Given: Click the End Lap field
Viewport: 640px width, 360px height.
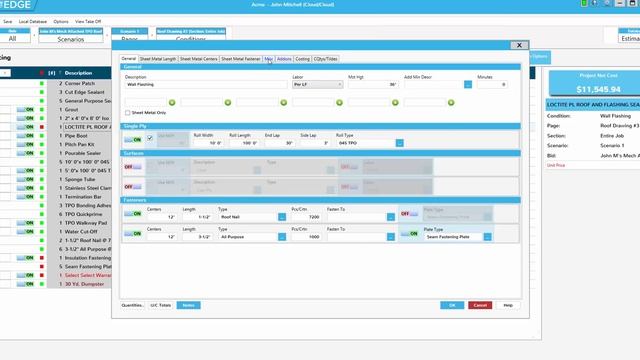Looking at the screenshot, I should [x=279, y=143].
